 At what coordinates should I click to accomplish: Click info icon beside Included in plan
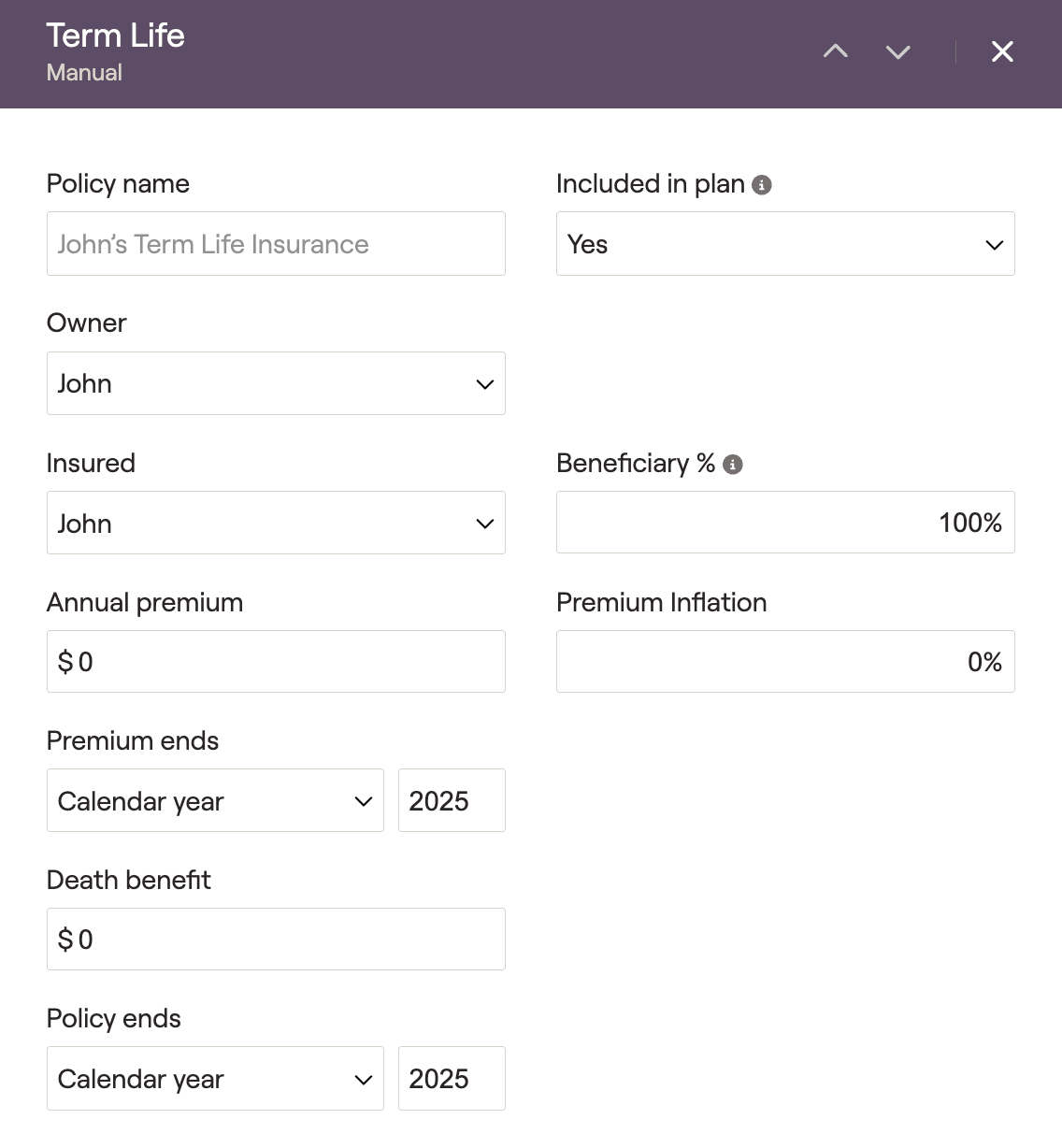click(x=762, y=185)
